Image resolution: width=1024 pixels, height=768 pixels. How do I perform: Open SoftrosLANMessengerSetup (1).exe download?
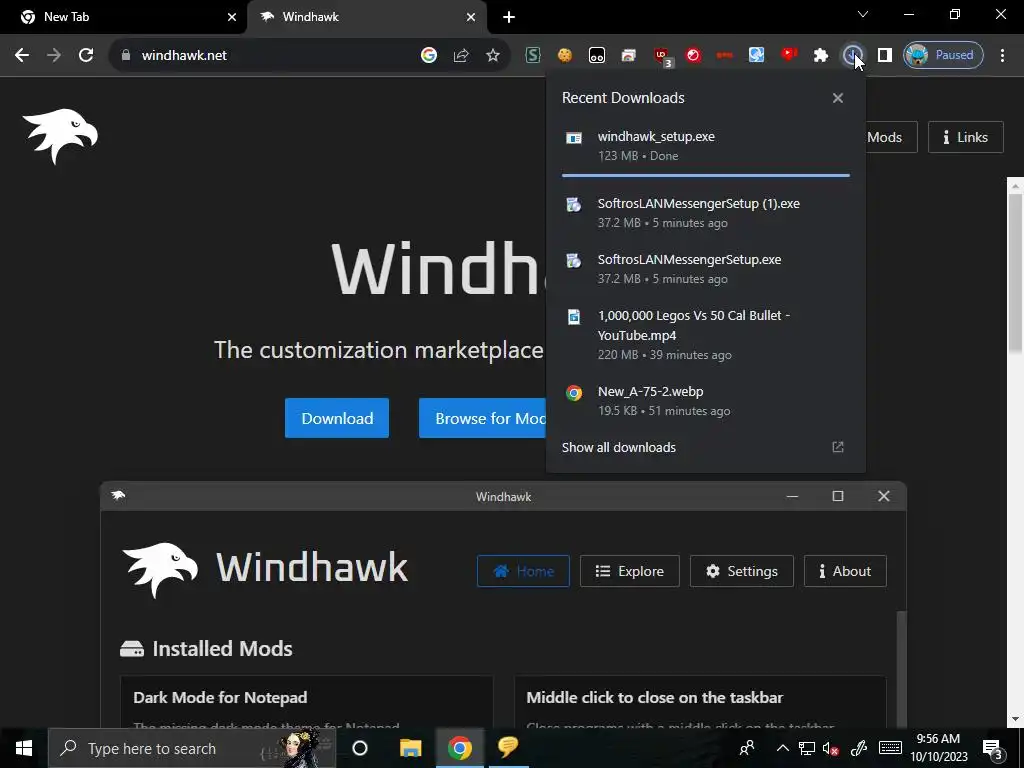pos(705,213)
